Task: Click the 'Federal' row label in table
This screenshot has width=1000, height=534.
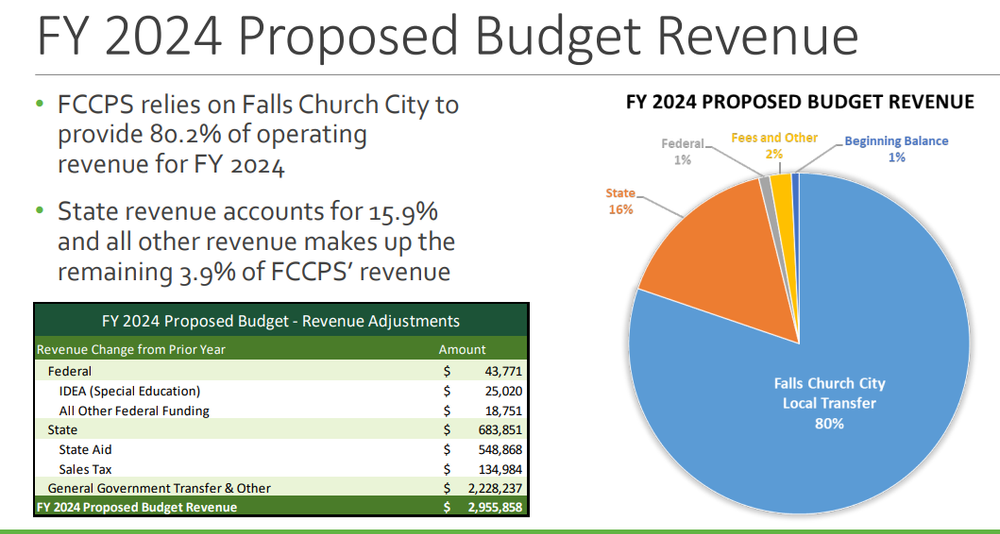Action: click(x=70, y=371)
